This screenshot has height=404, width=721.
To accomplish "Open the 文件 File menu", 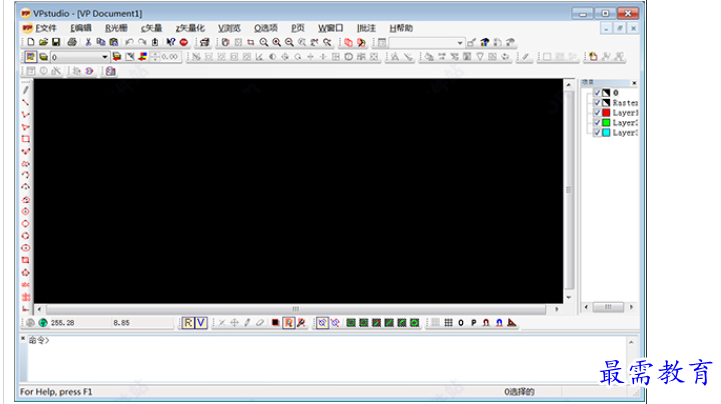I will pyautogui.click(x=46, y=28).
